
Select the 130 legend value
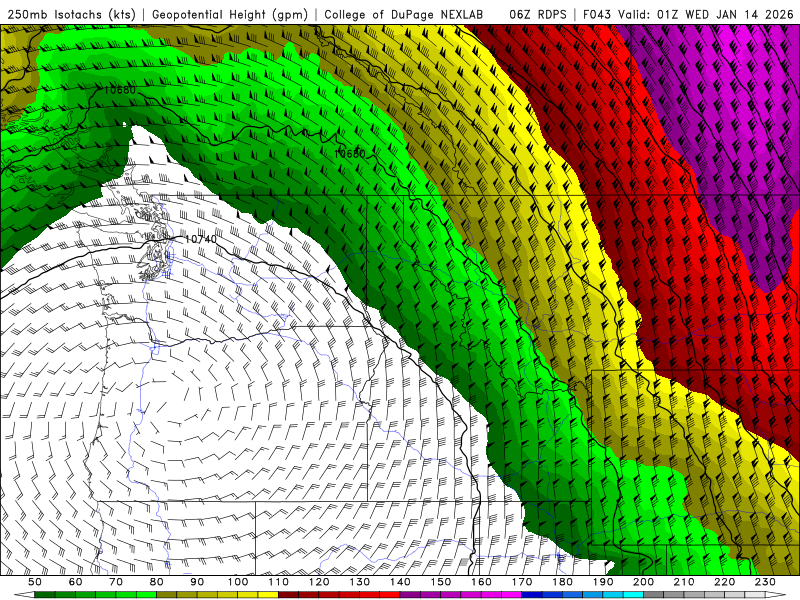(360, 582)
